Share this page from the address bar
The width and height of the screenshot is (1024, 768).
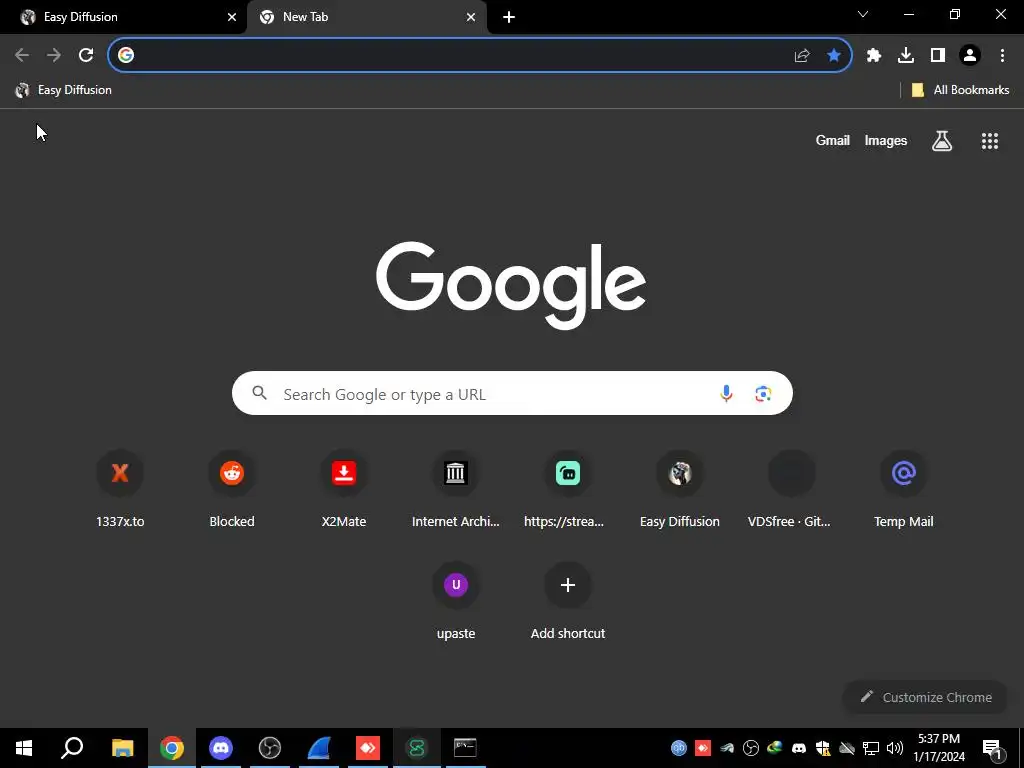pyautogui.click(x=802, y=56)
